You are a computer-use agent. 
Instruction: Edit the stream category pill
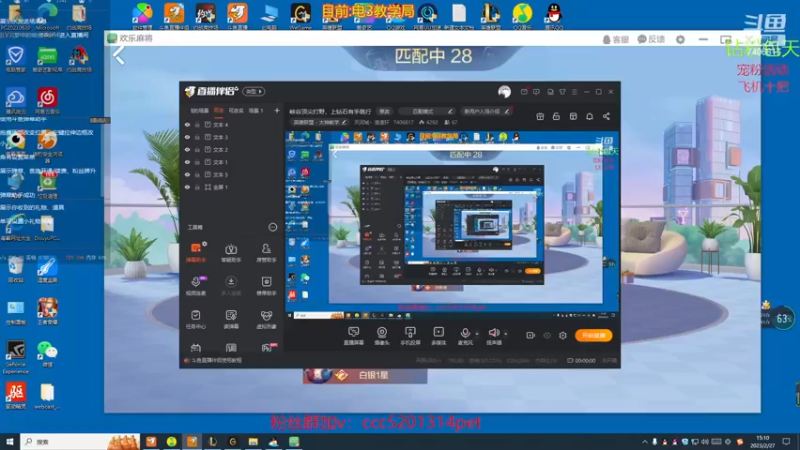(319, 122)
